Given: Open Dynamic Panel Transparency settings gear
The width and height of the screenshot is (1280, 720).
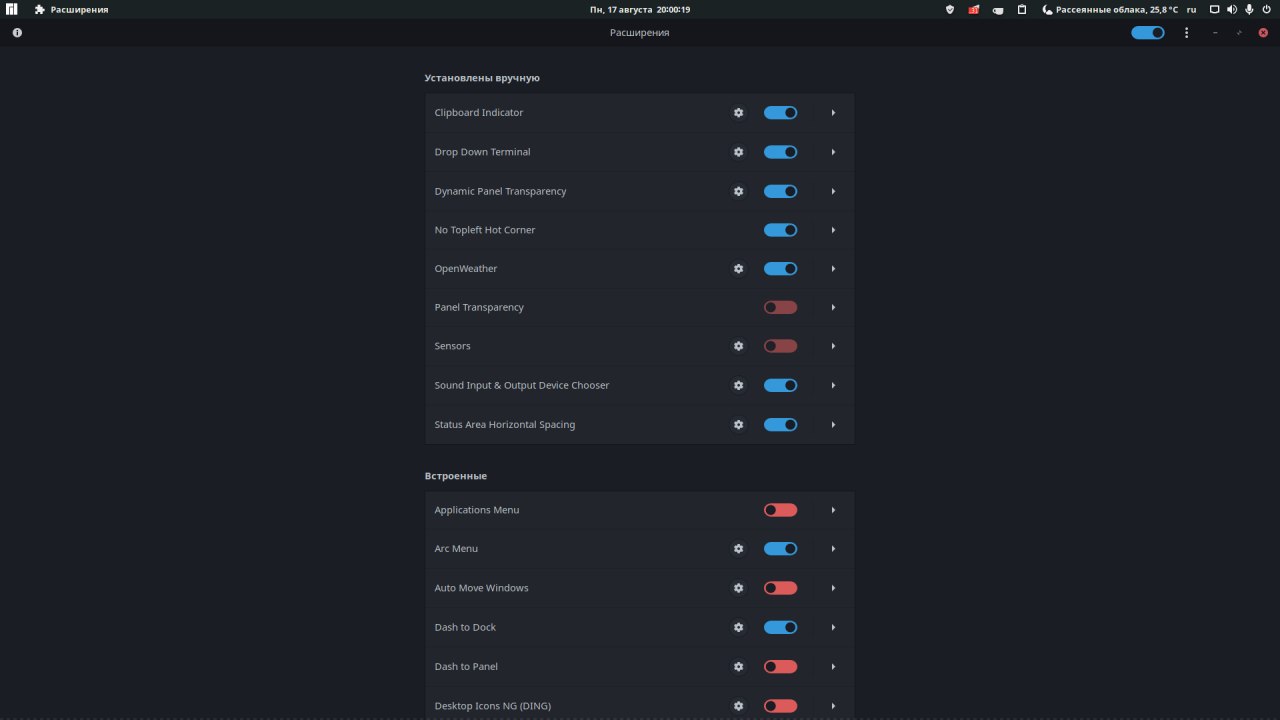Looking at the screenshot, I should 738,191.
